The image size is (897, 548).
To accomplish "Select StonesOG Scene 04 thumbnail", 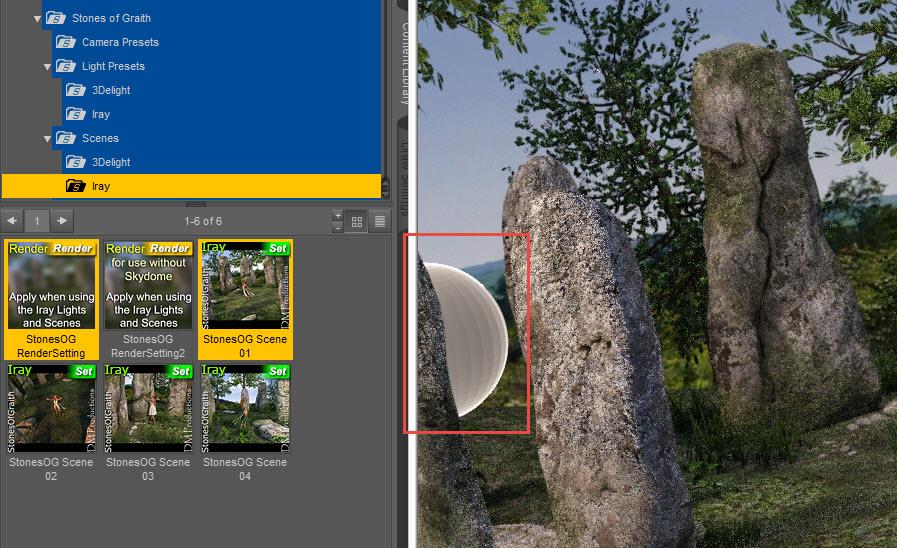I will (x=245, y=423).
